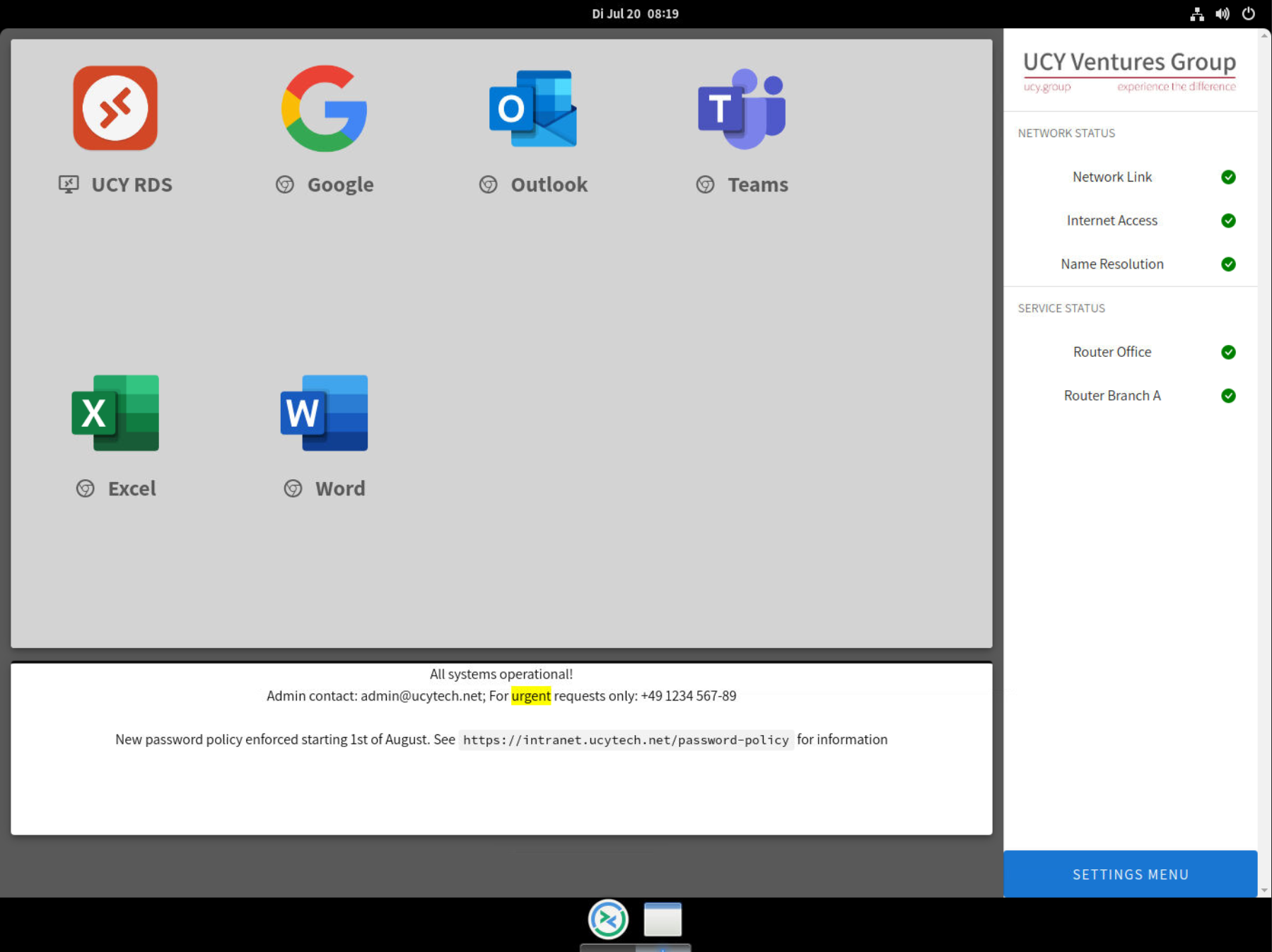Click the green check for Network Link

click(x=1229, y=177)
